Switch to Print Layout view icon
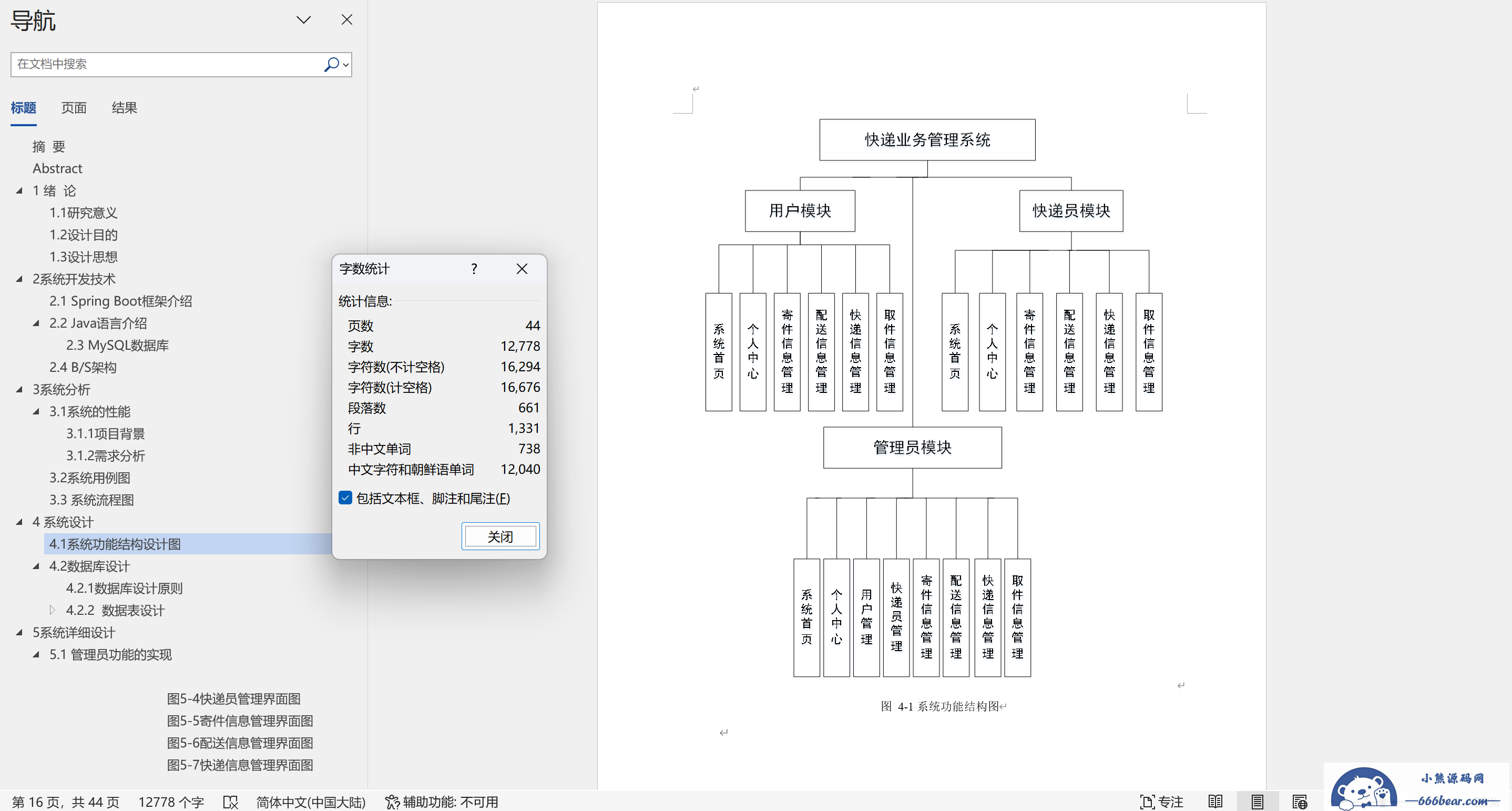Viewport: 1512px width, 811px height. tap(1257, 802)
